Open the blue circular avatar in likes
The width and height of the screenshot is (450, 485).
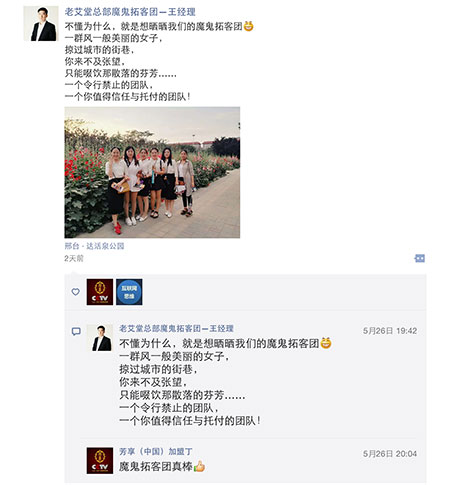pyautogui.click(x=129, y=292)
